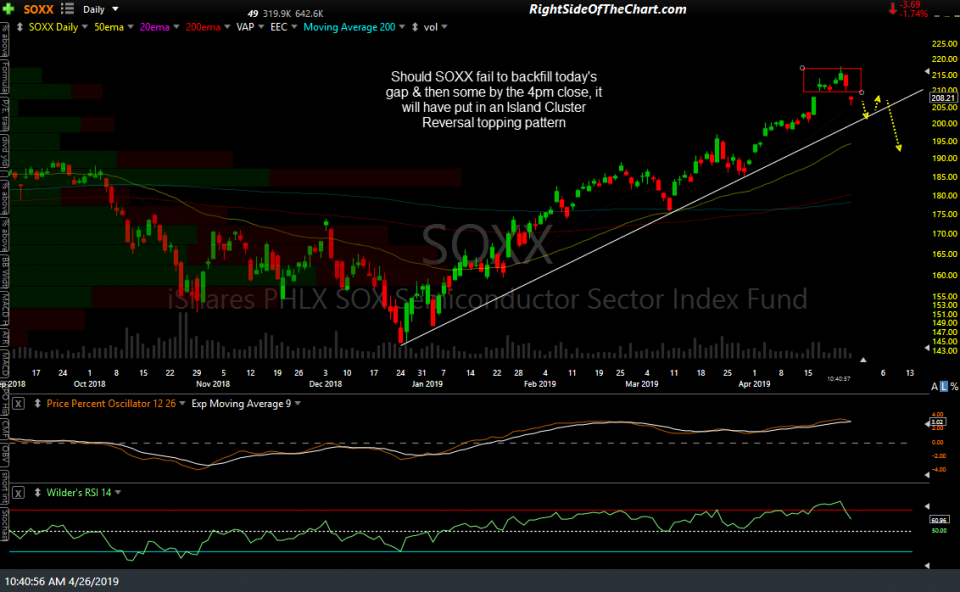This screenshot has width=960, height=592.
Task: Click the red dot icon beside Price Percent Oscillator
Action: tap(38, 403)
